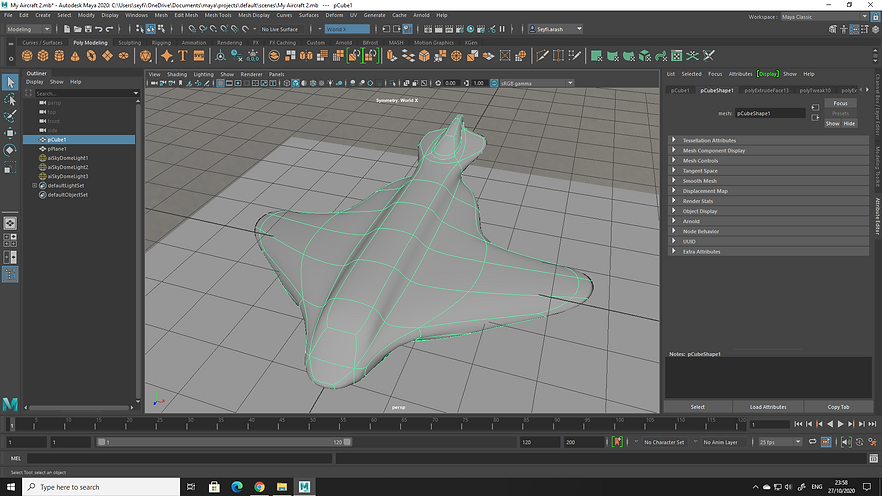
Task: Create a polygon cylinder from the shelf
Action: tap(59, 56)
